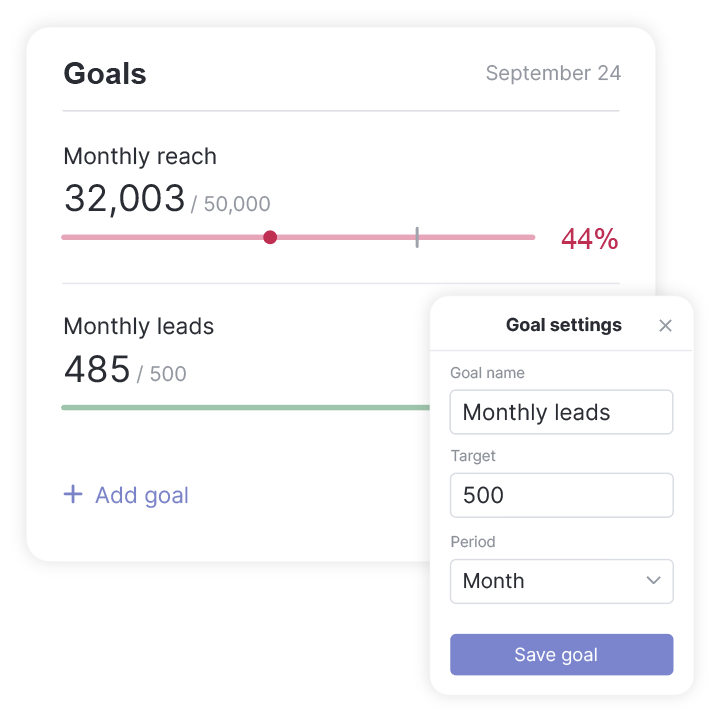Click the 44% percentage label
Image resolution: width=726 pixels, height=727 pixels.
coord(590,239)
